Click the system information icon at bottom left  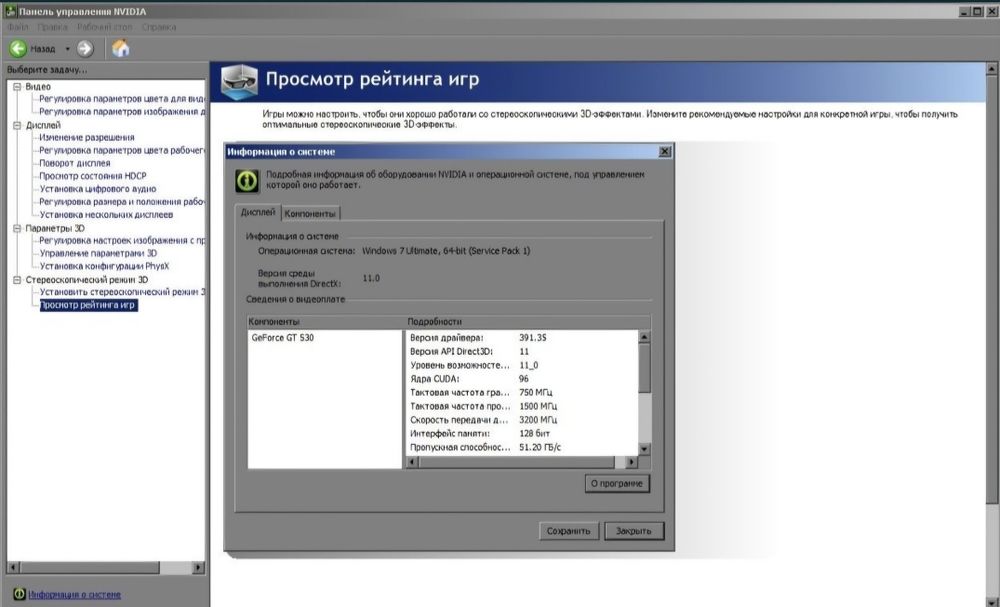pyautogui.click(x=19, y=594)
